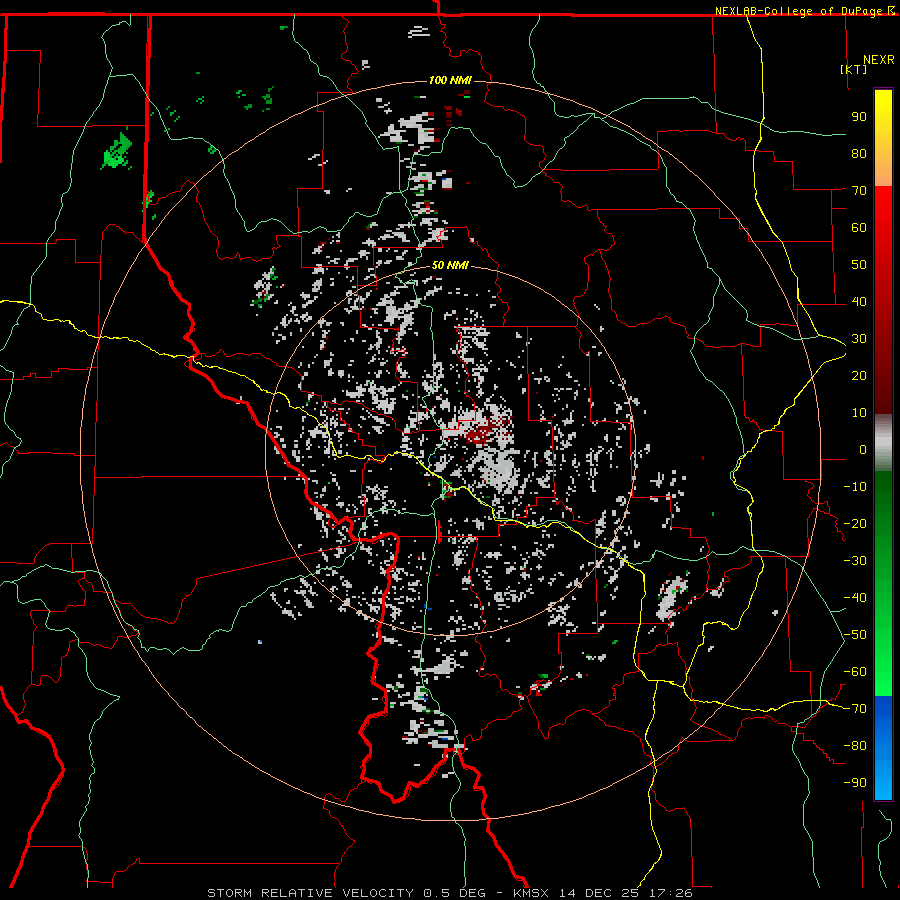900x900 pixels.
Task: Click the 70 value on velocity scale
Action: [x=859, y=191]
